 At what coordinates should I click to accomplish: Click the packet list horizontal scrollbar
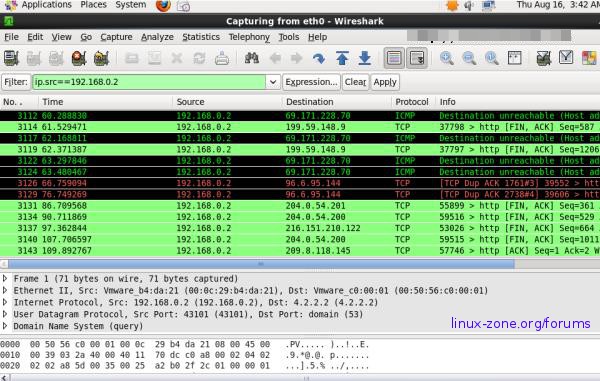[x=261, y=264]
